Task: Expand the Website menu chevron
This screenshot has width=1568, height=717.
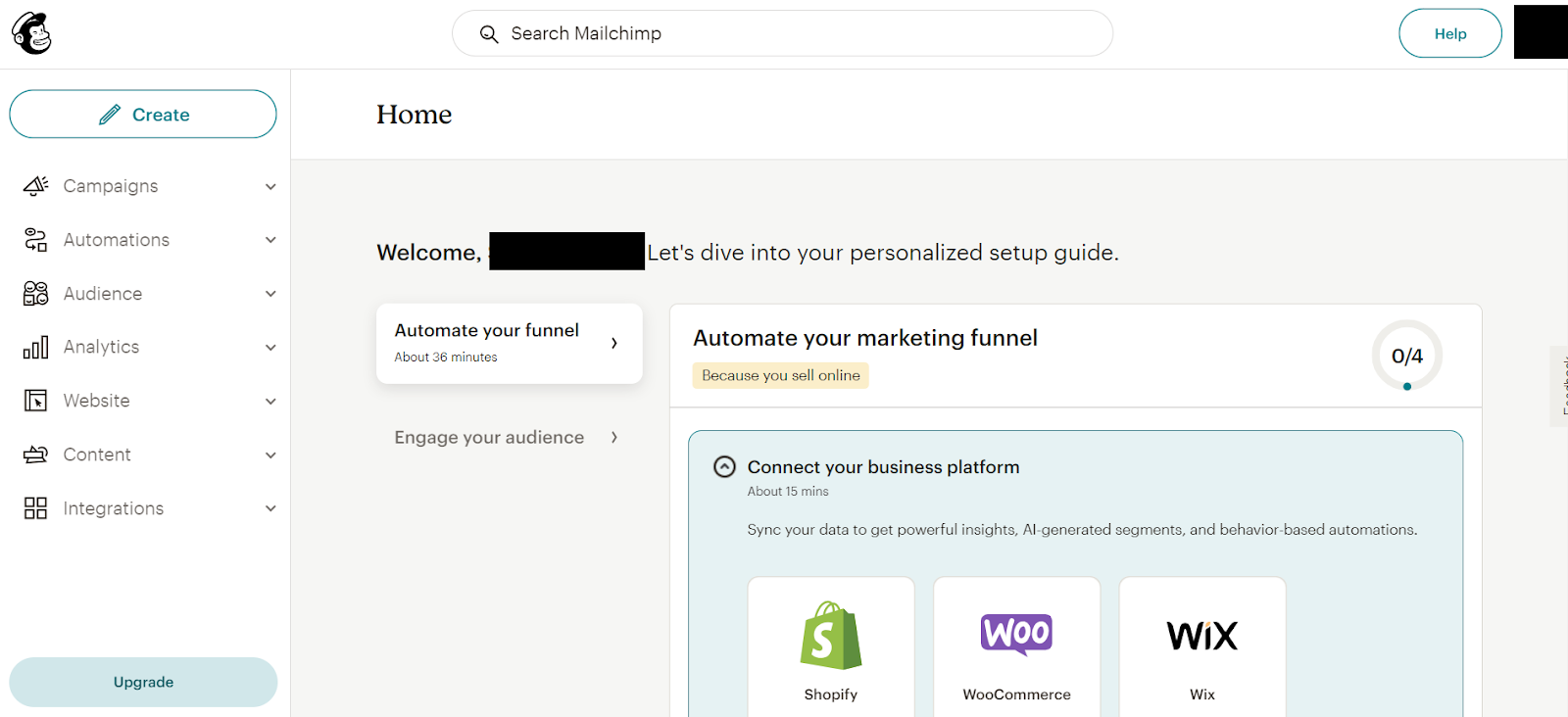Action: click(270, 401)
